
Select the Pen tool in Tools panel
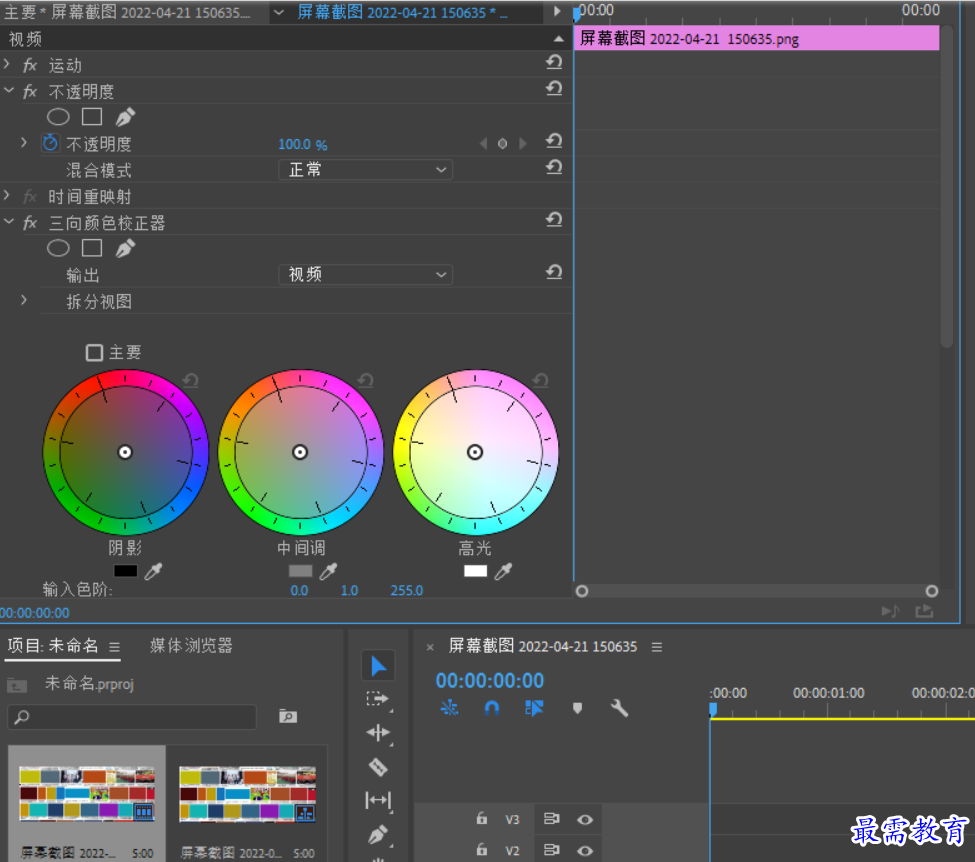click(x=377, y=834)
